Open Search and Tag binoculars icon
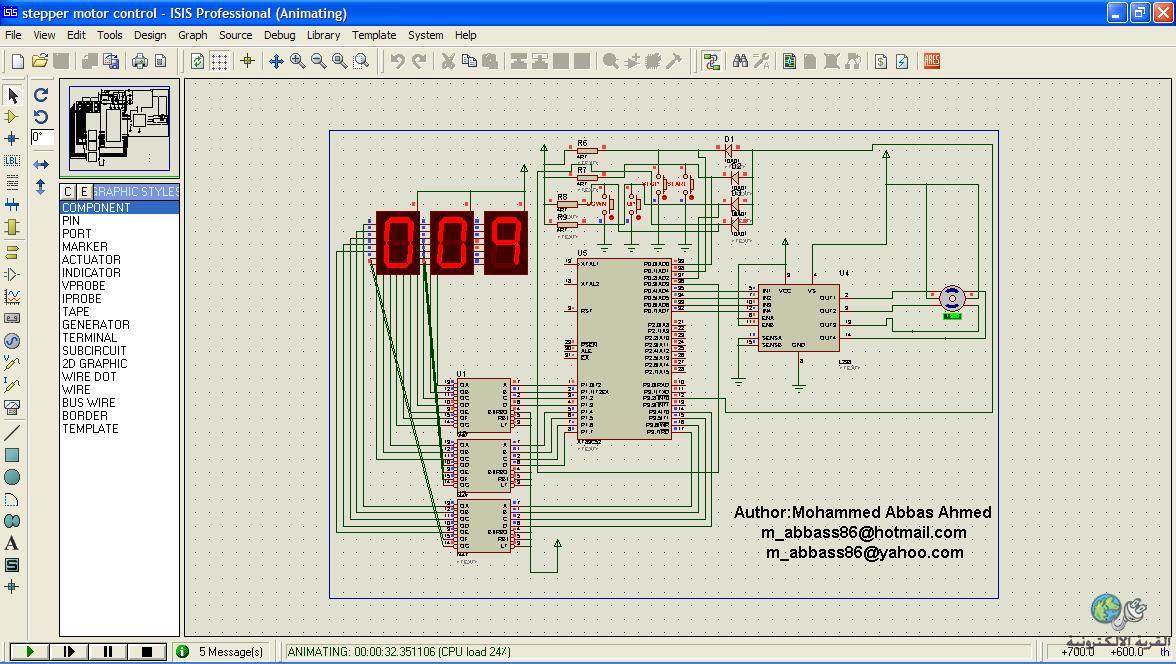The height and width of the screenshot is (664, 1176). click(x=740, y=62)
